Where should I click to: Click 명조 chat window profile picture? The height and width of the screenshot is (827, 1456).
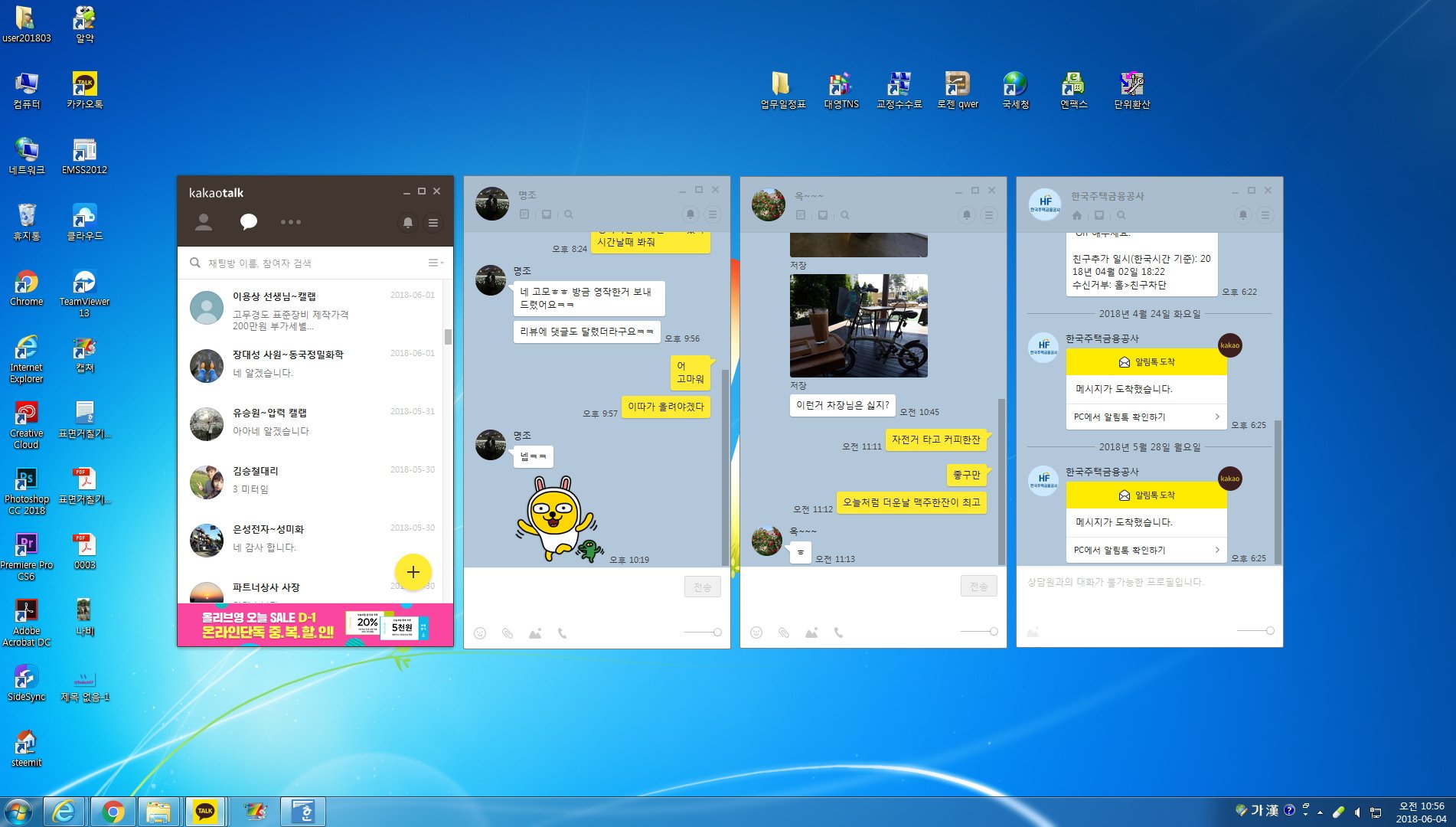[x=491, y=204]
